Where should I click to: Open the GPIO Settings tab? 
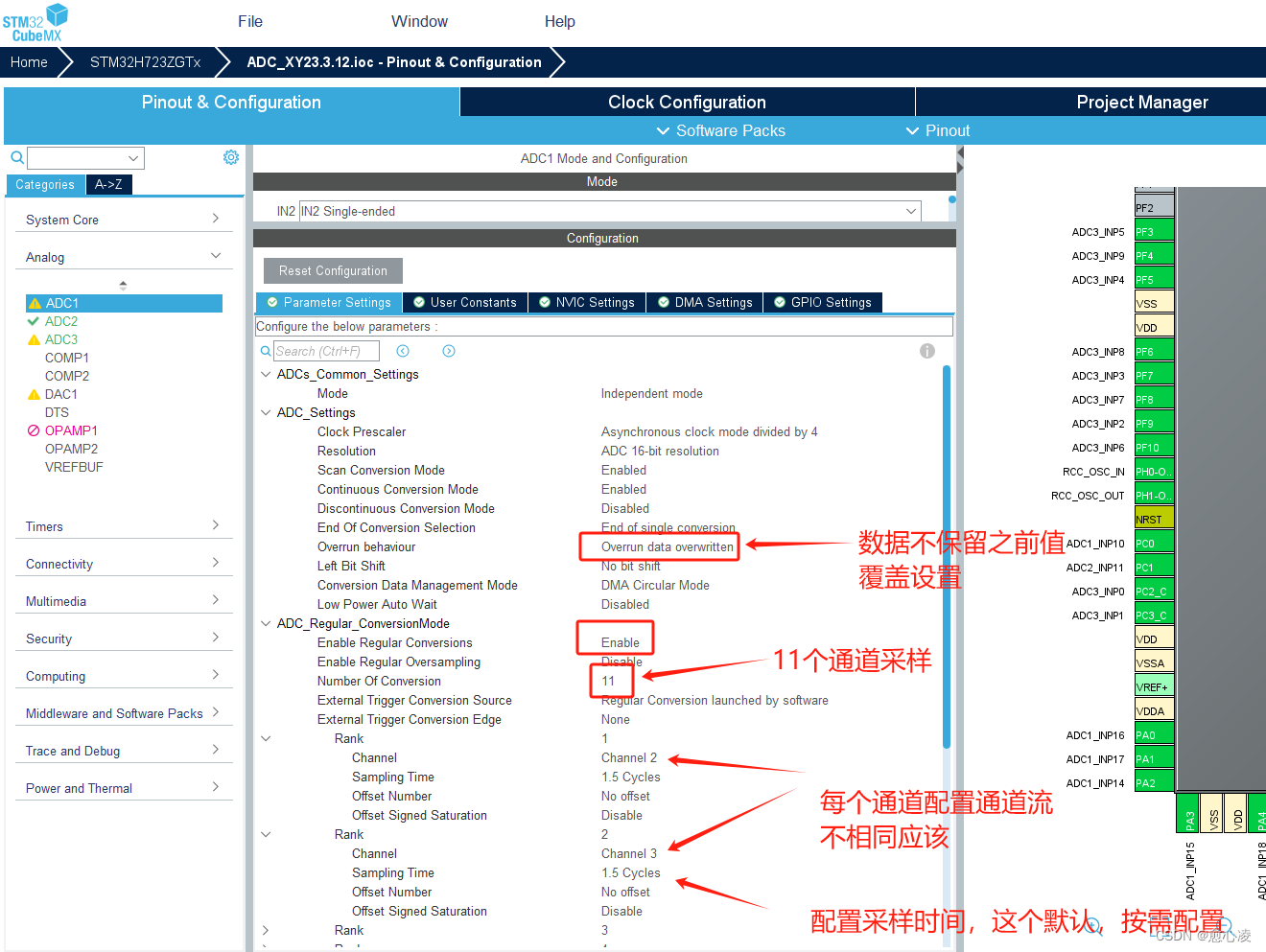823,302
